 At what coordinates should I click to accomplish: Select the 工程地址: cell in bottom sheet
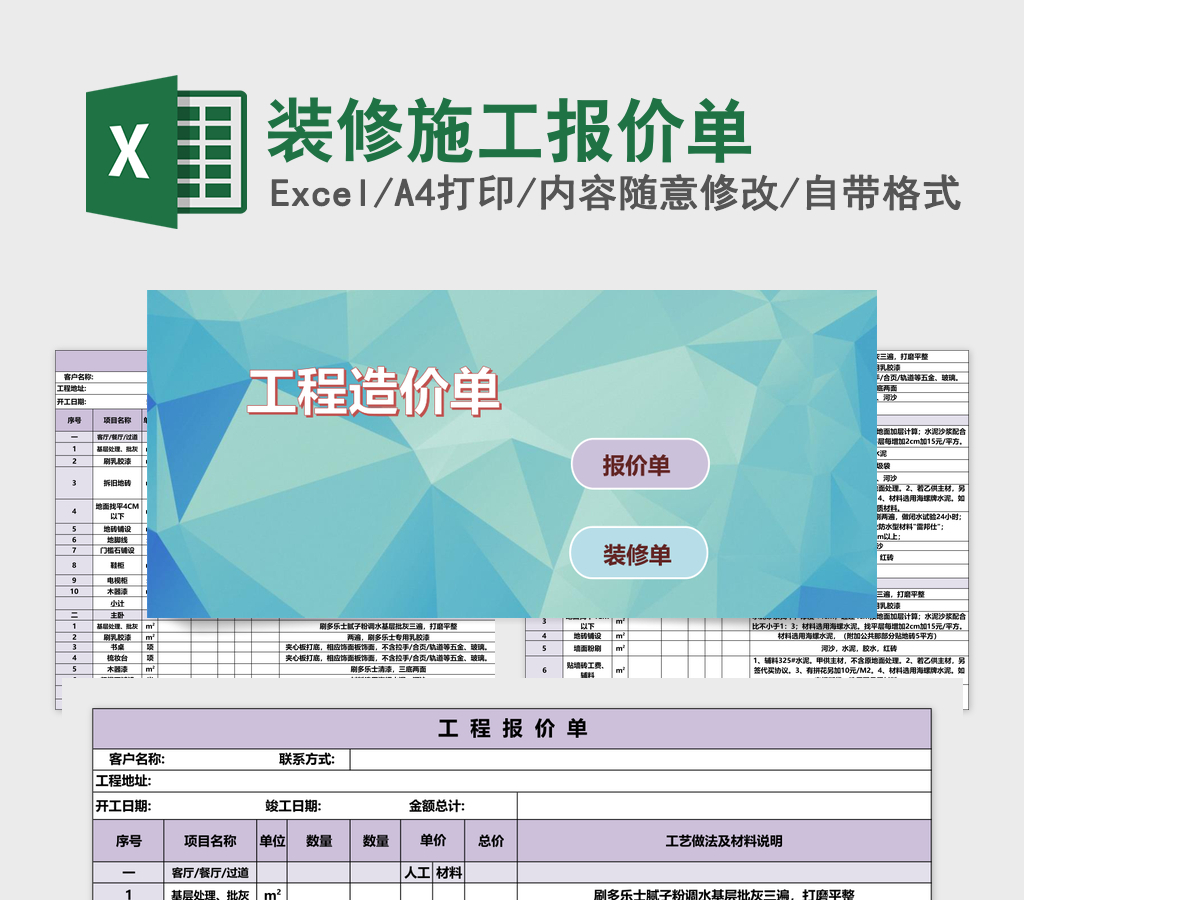click(124, 781)
